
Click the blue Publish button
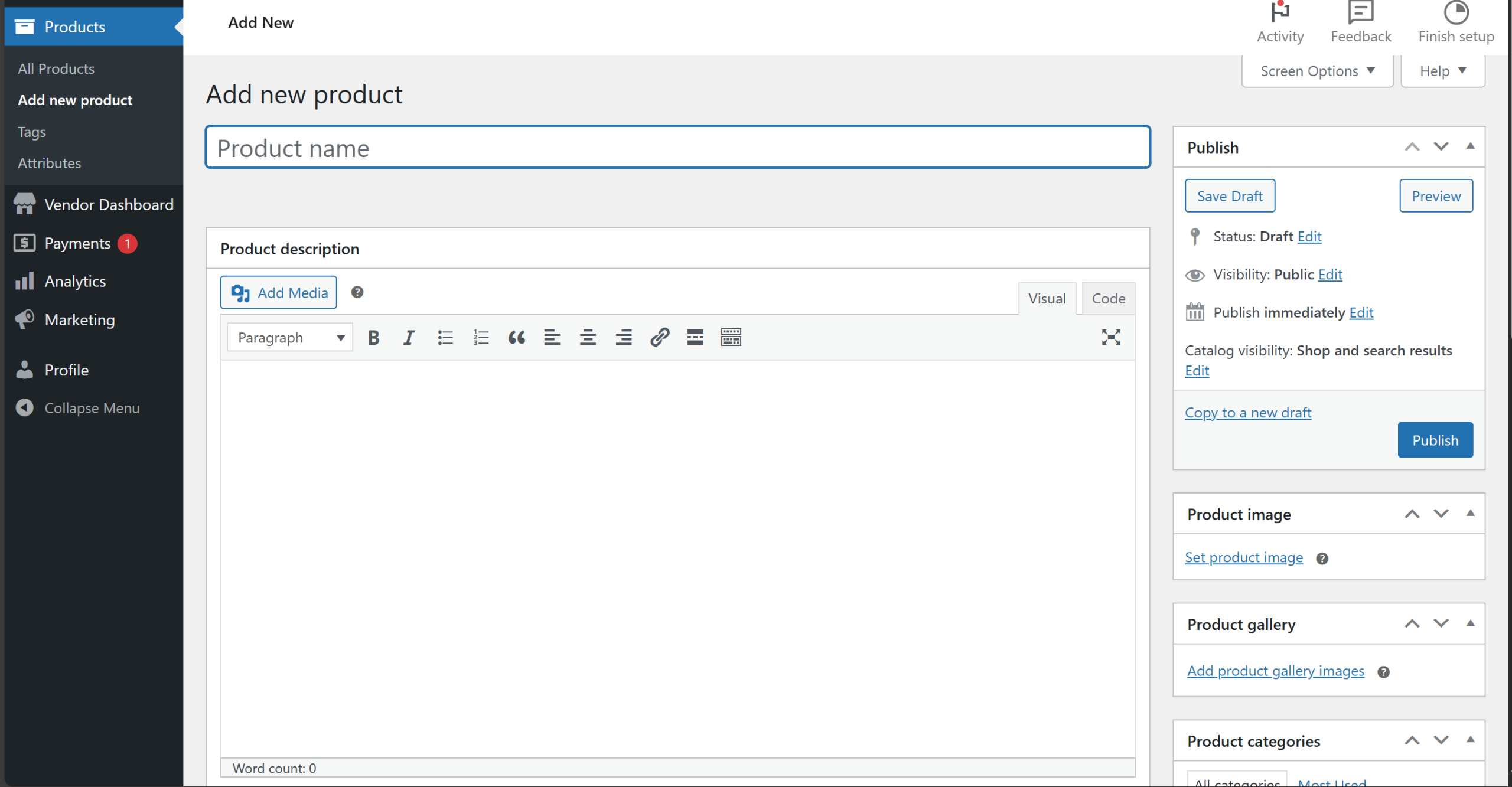(1435, 440)
